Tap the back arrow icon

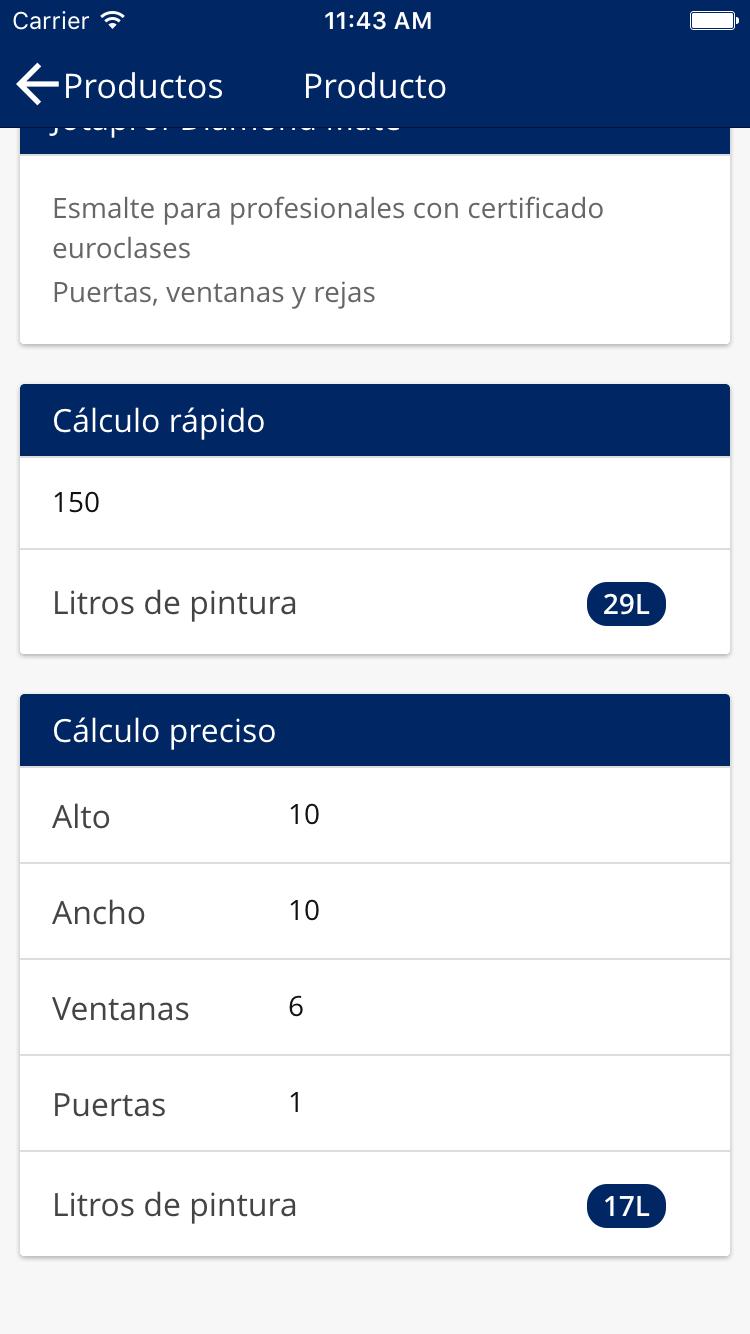37,85
